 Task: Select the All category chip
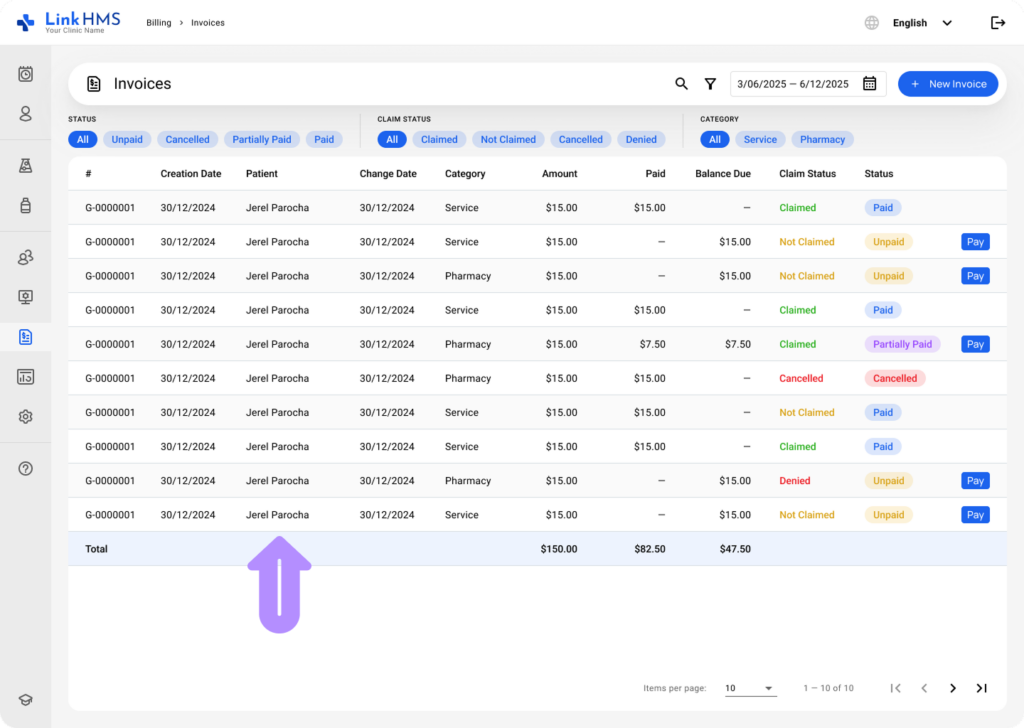(x=715, y=139)
